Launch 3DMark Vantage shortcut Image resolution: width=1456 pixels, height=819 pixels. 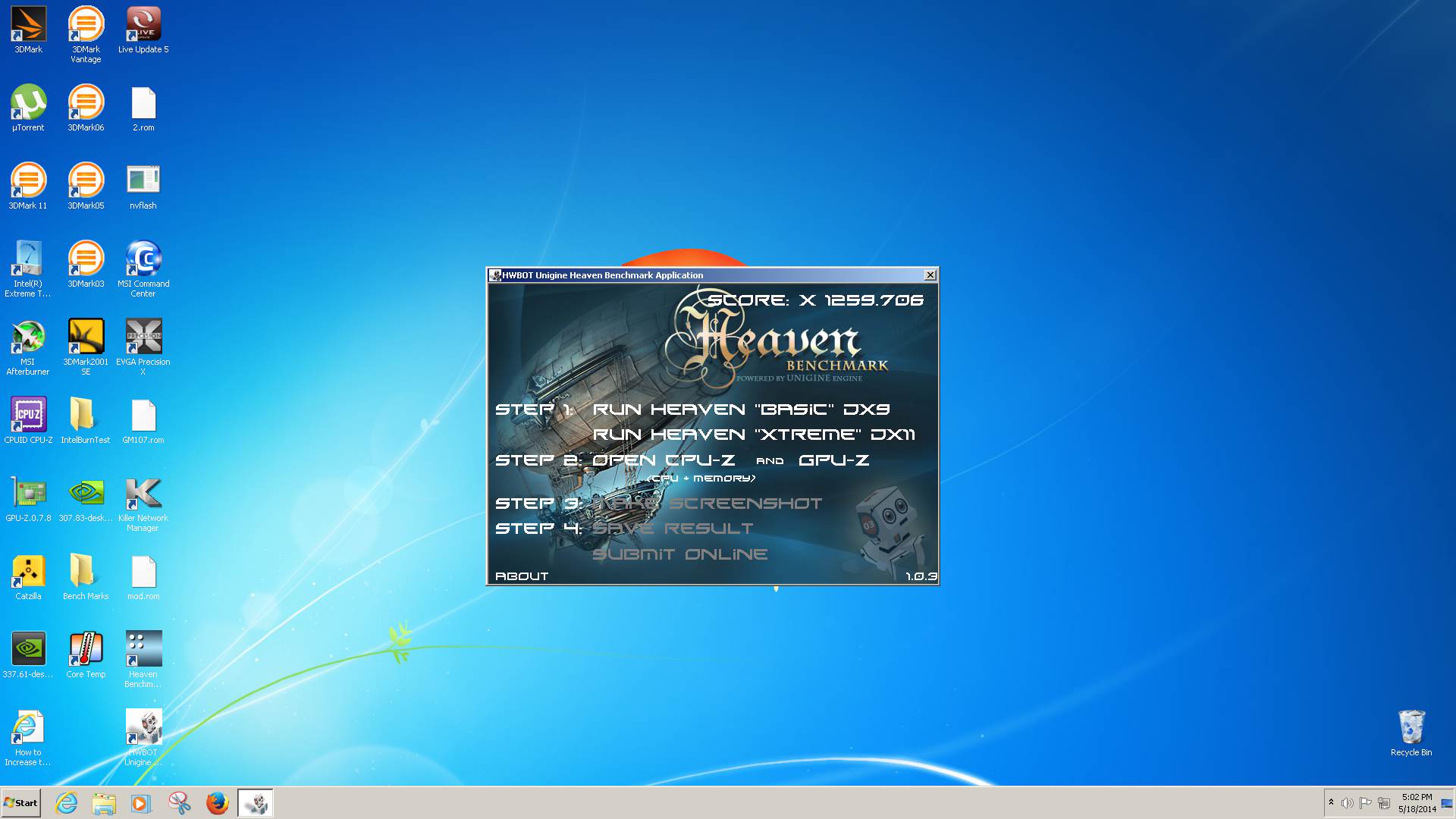pos(86,35)
